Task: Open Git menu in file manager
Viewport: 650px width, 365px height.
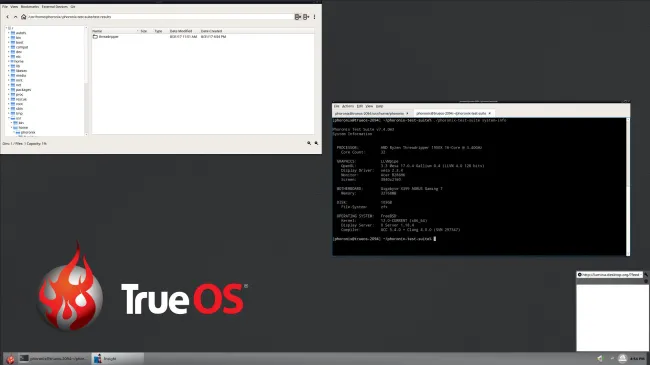Action: [73, 7]
